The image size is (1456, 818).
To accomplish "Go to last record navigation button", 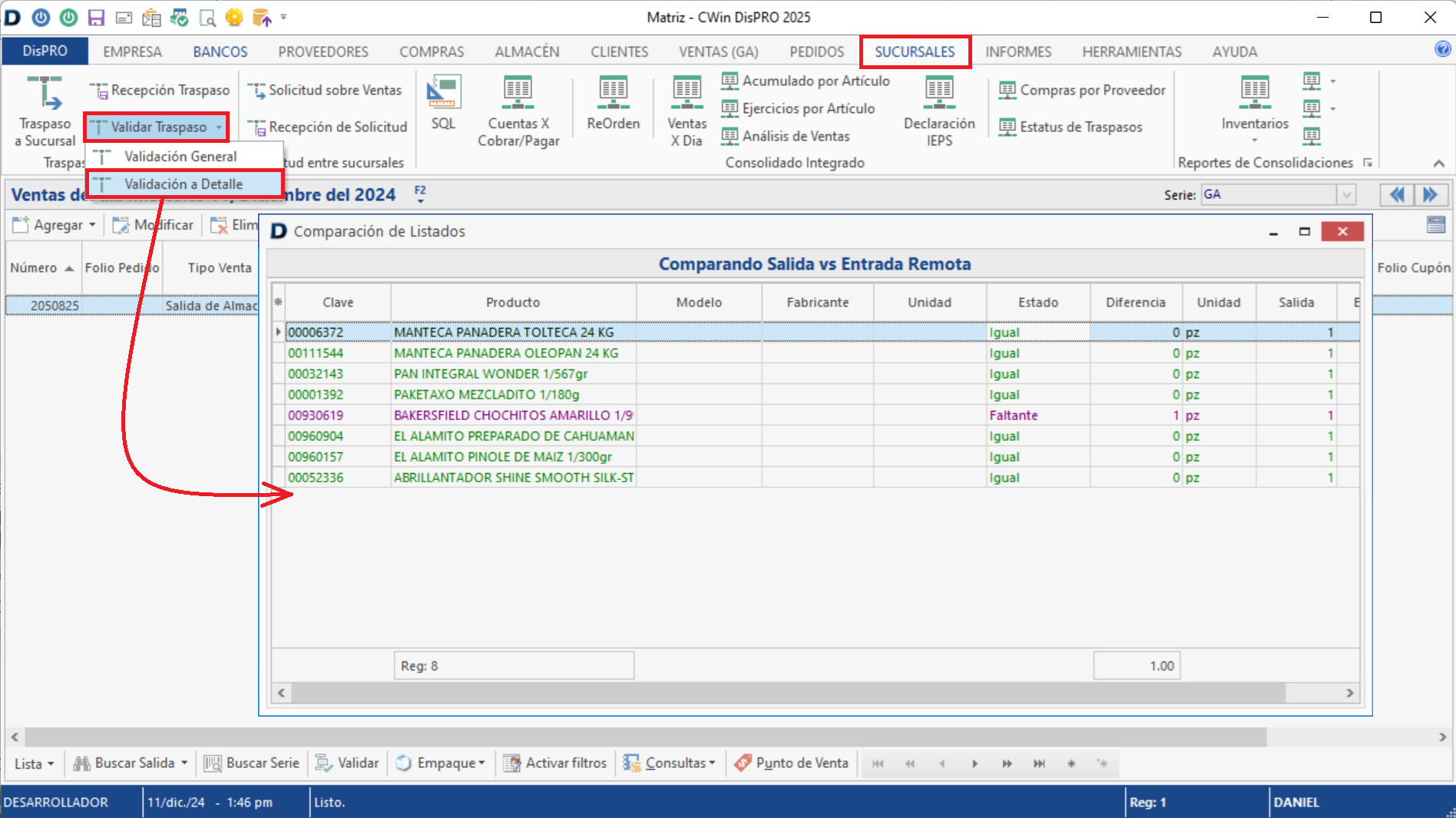I will [x=1039, y=763].
